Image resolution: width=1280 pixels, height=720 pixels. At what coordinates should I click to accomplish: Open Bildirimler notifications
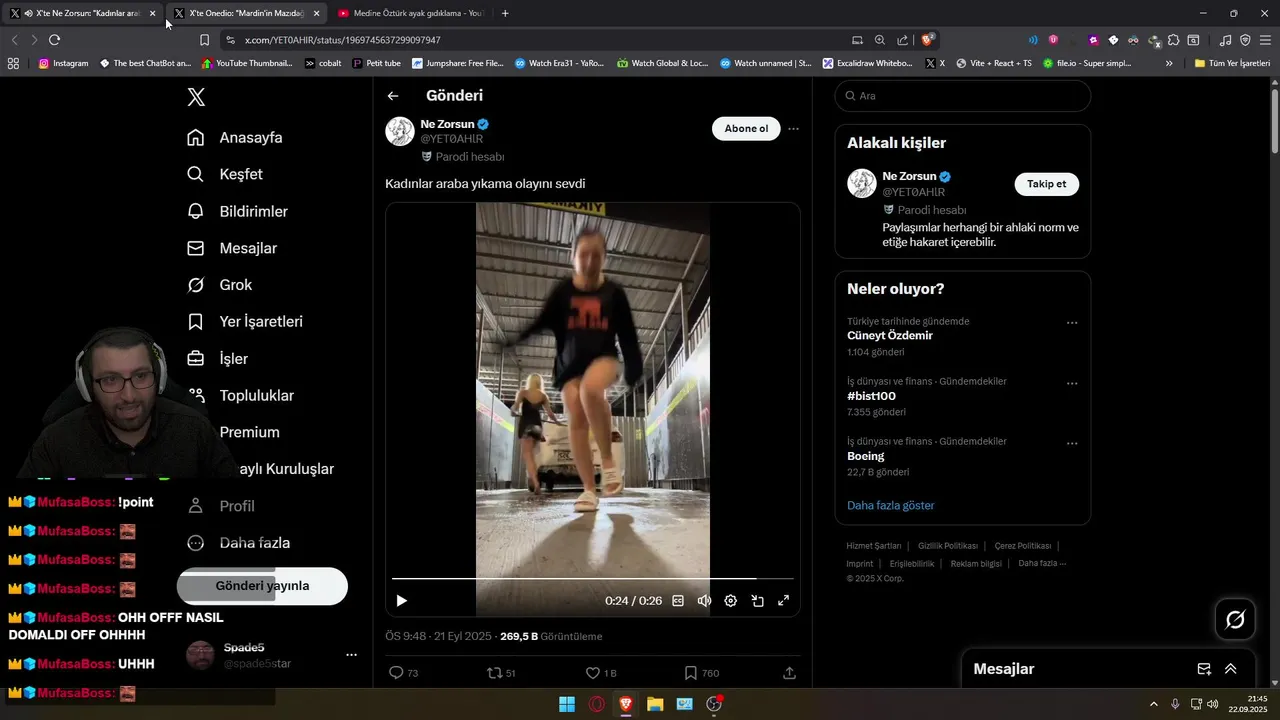click(237, 211)
